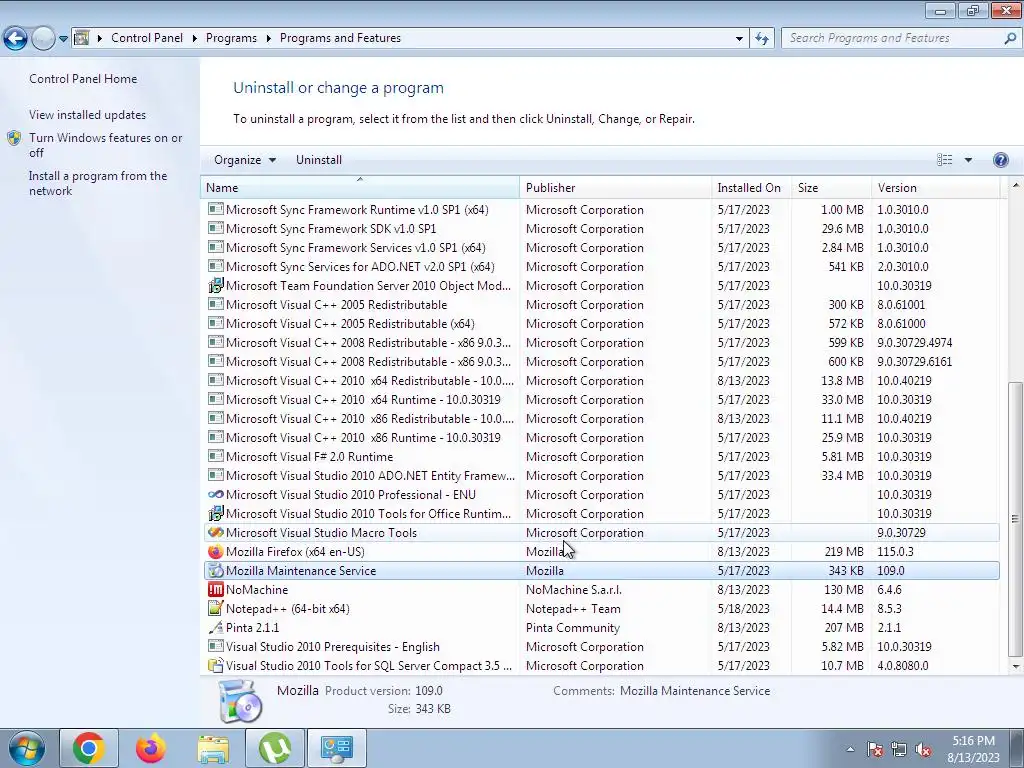Open the view options dropdown arrow
This screenshot has width=1024, height=768.
pos(968,160)
